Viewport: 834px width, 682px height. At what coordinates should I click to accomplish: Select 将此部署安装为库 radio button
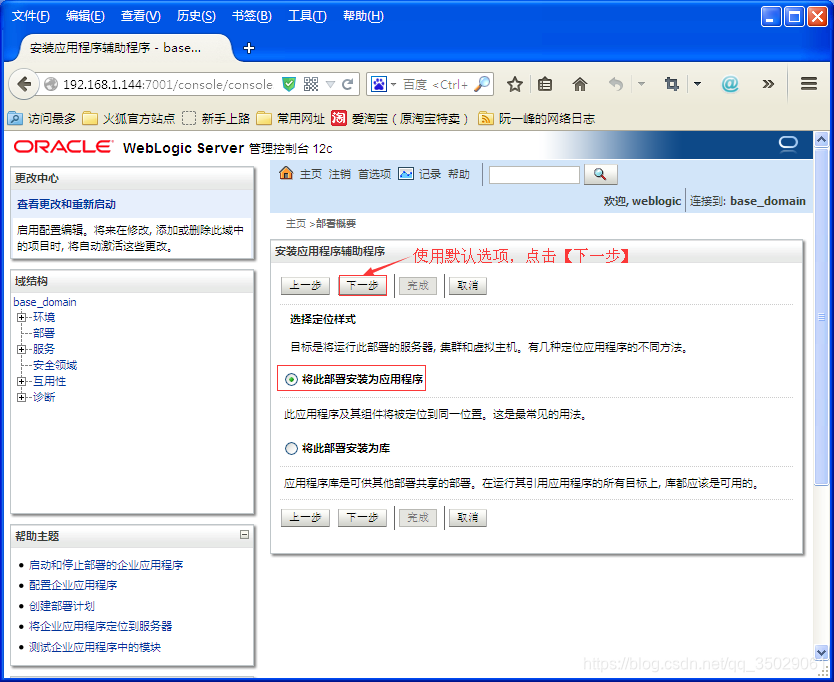click(x=291, y=448)
